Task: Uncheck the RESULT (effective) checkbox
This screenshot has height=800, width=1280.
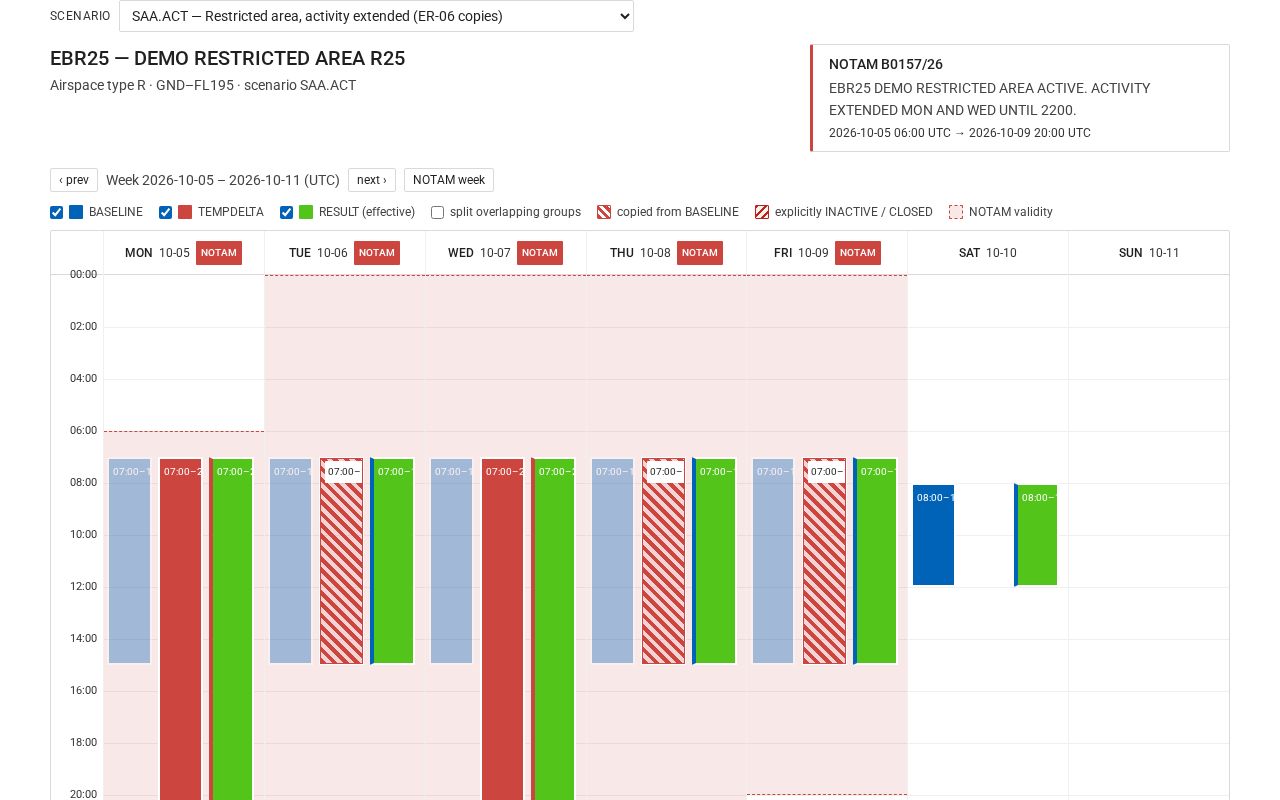Action: pos(287,212)
